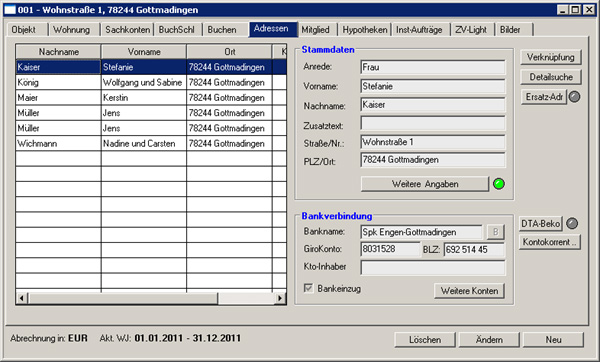This screenshot has width=600, height=362.
Task: Click the Ändern button
Action: 489,340
